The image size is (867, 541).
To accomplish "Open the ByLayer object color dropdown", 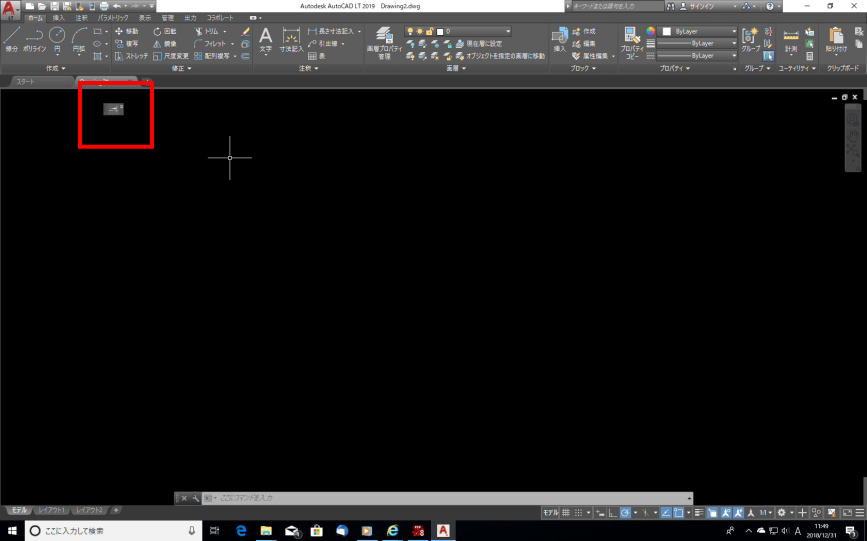I will (x=699, y=32).
